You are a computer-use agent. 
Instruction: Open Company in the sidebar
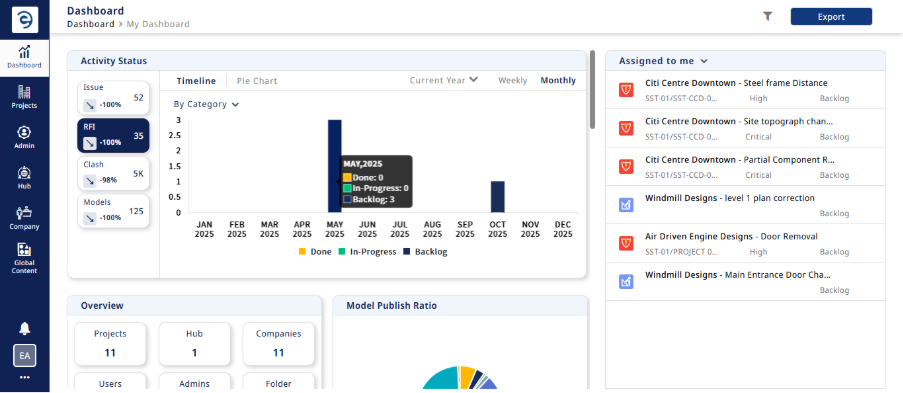24,218
